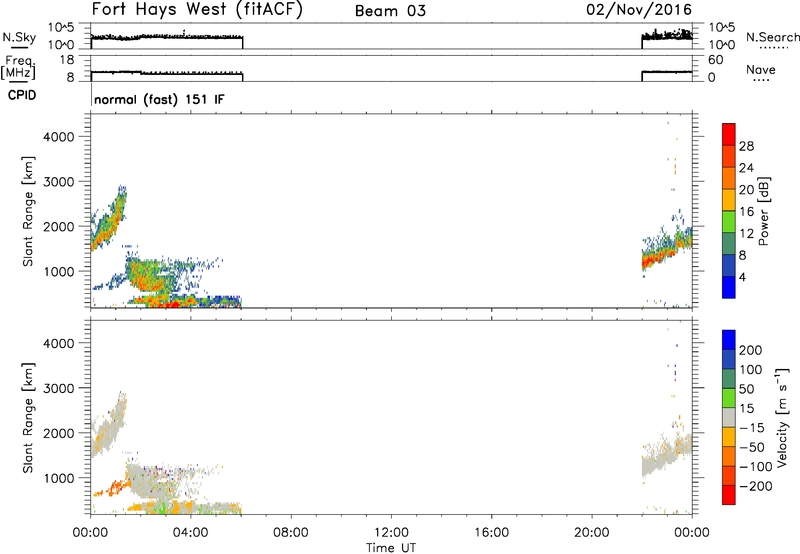Click power scale value '16'

click(x=746, y=212)
